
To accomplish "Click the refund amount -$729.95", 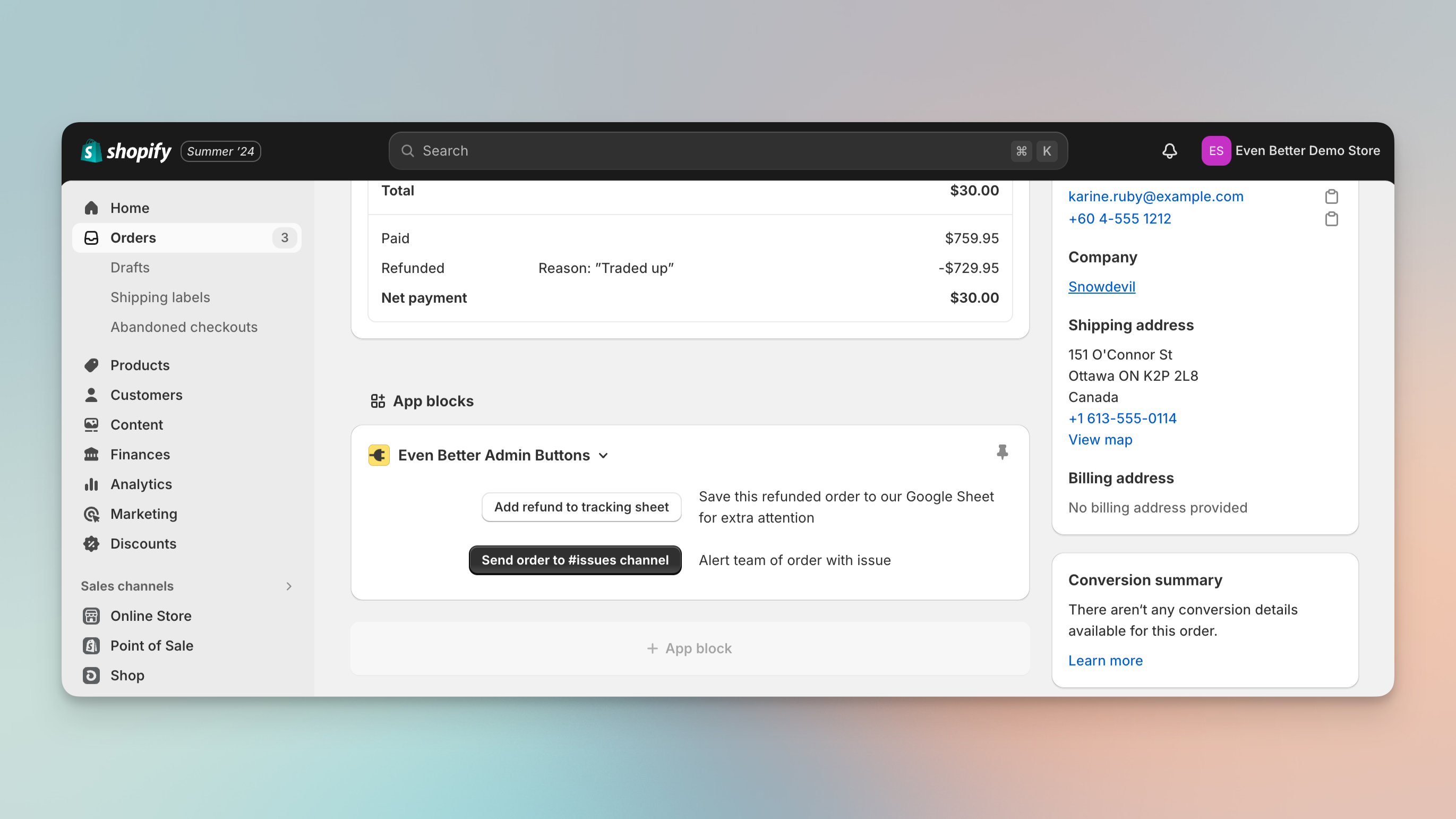I will point(968,268).
